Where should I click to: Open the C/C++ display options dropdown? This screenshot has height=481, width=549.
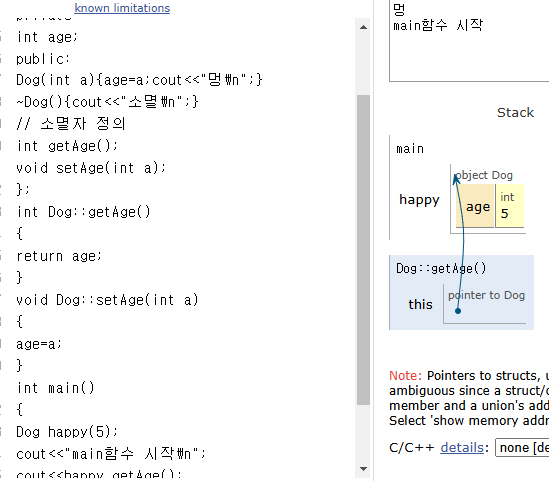click(522, 447)
